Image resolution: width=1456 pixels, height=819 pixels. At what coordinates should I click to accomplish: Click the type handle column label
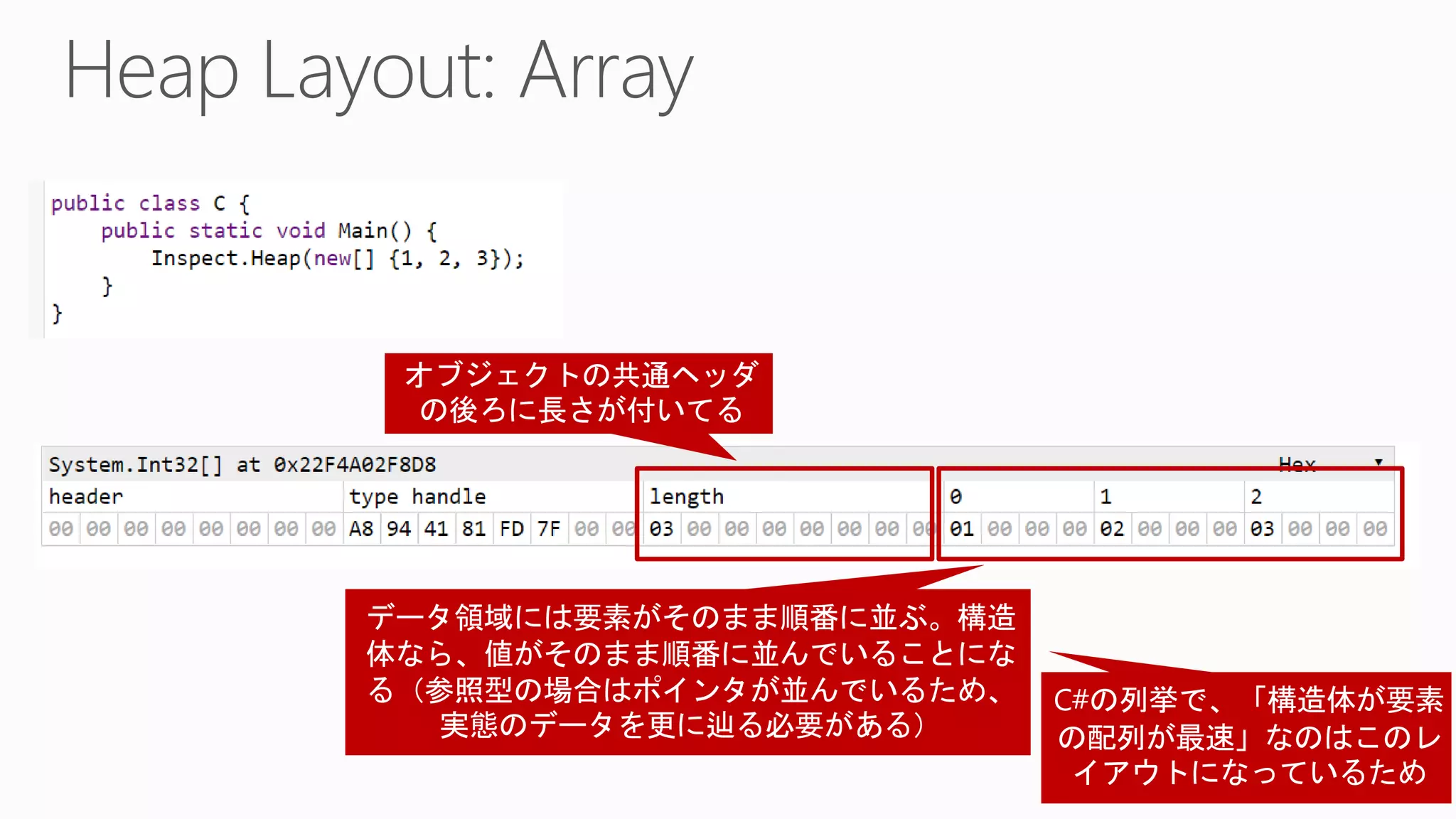[x=417, y=496]
